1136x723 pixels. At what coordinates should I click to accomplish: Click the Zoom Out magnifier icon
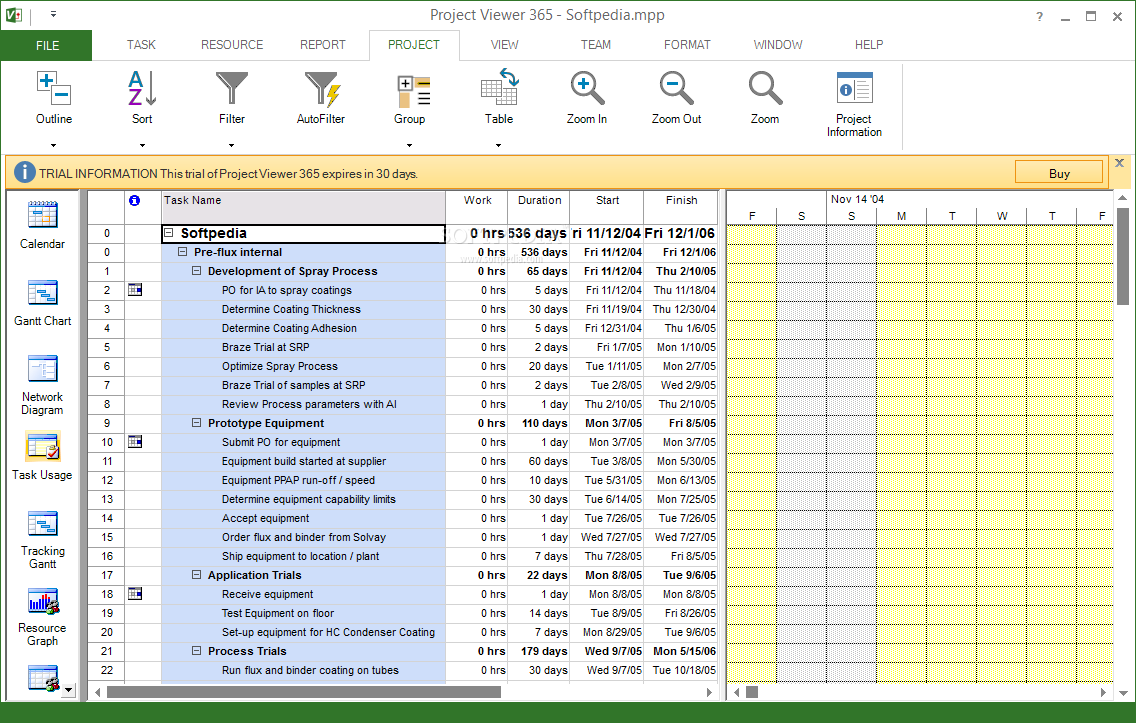click(676, 89)
